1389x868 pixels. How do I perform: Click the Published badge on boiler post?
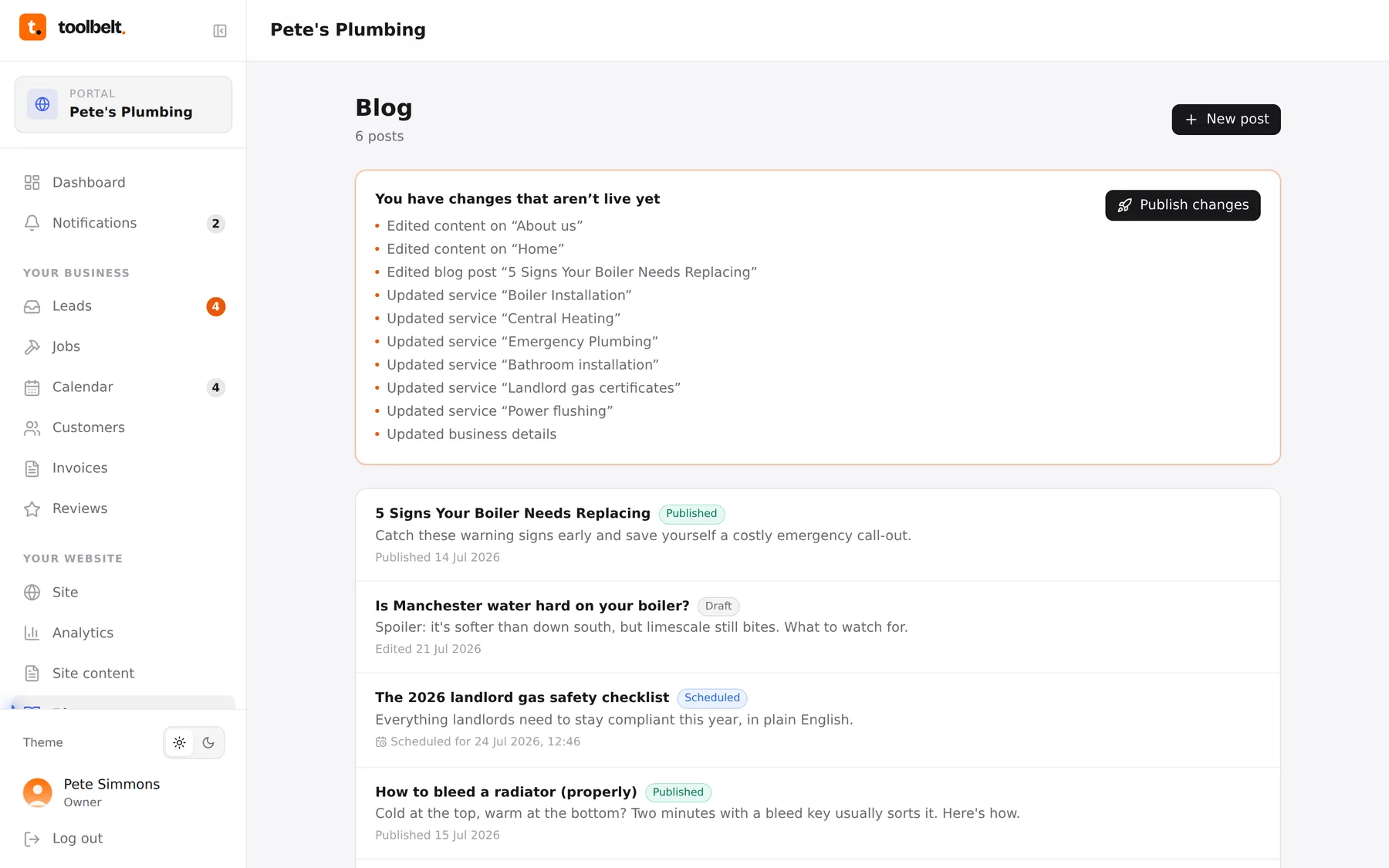(691, 514)
